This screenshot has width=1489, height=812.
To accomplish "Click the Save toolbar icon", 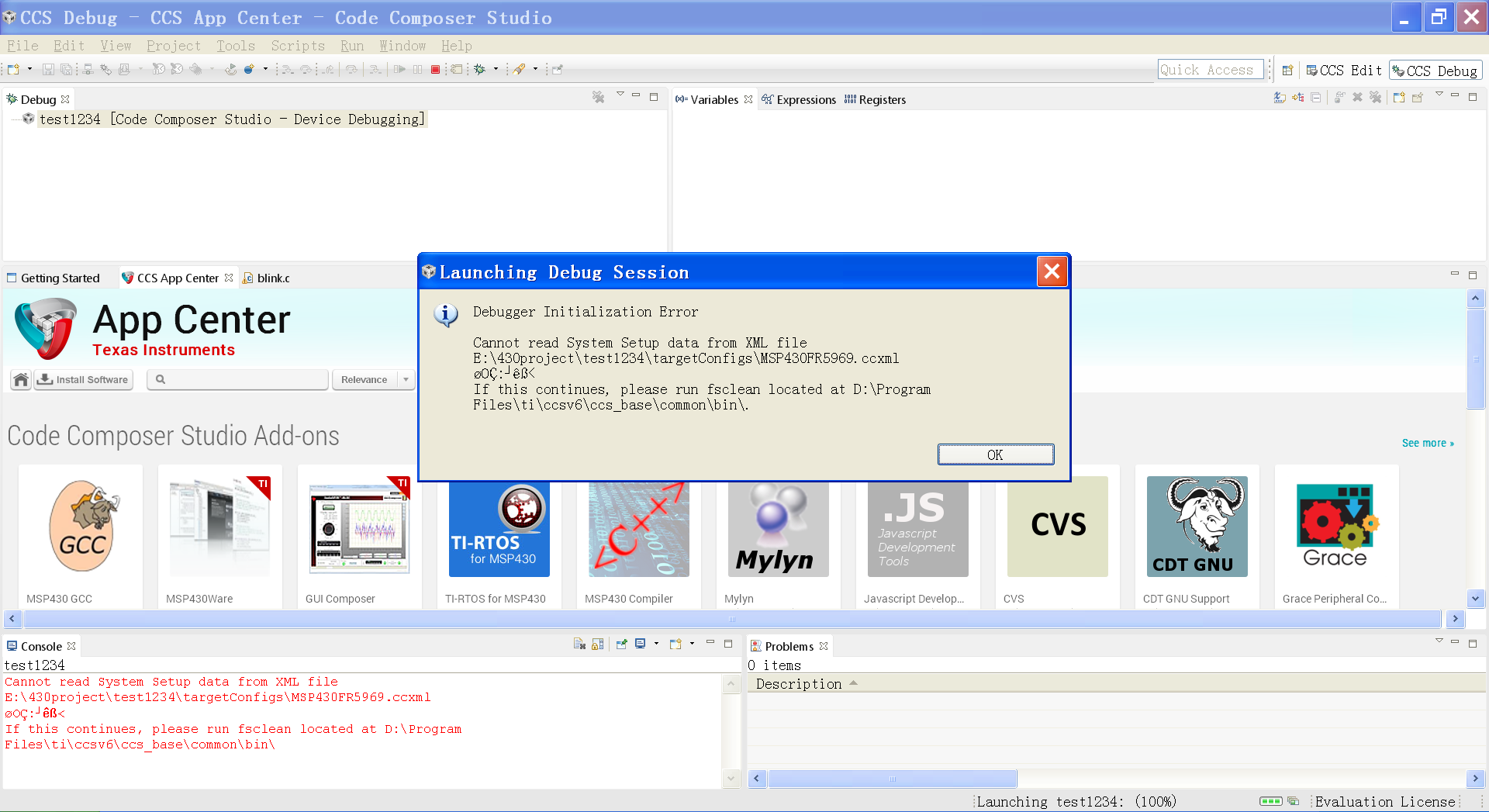I will click(48, 69).
